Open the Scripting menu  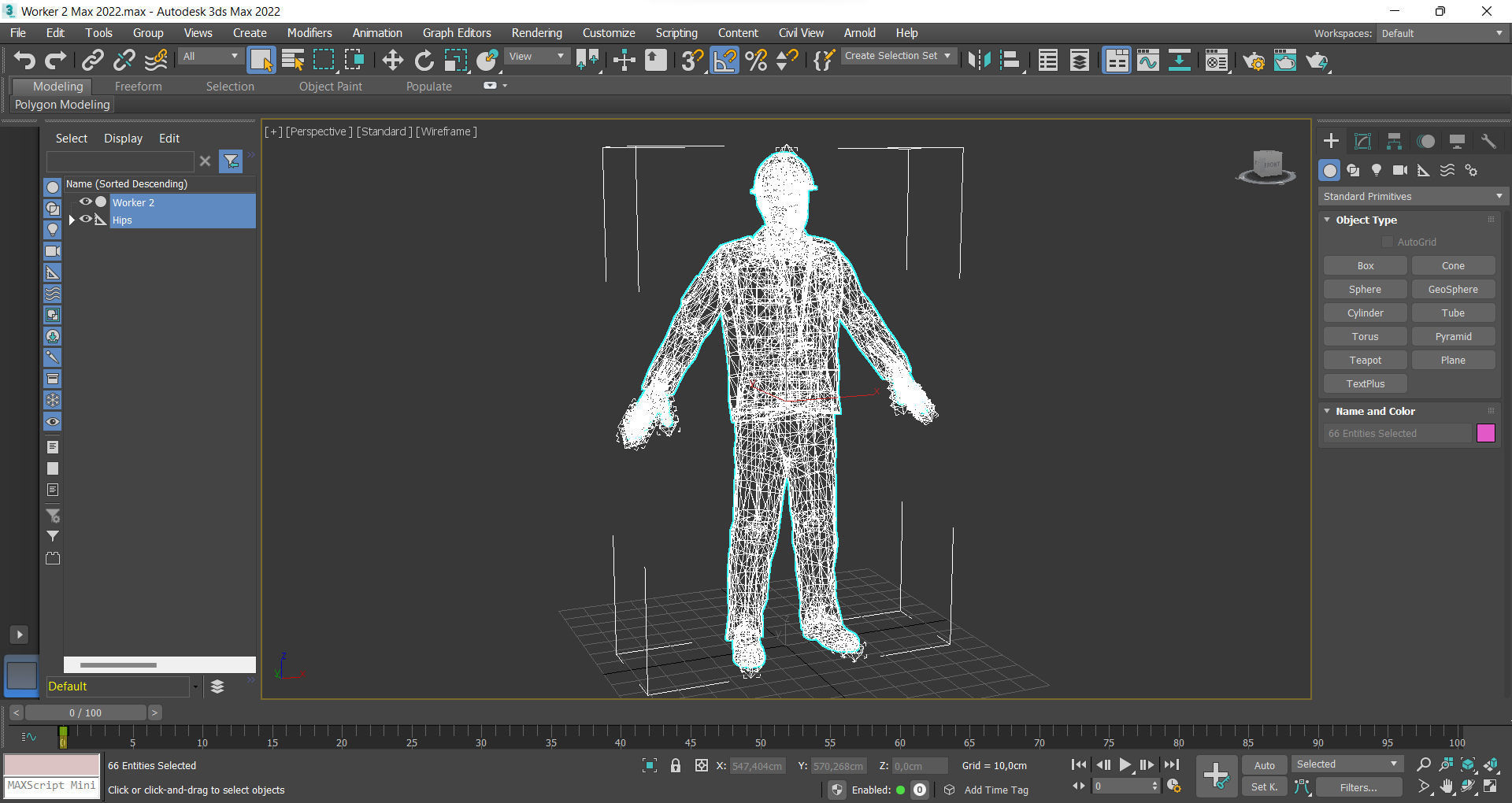point(676,32)
